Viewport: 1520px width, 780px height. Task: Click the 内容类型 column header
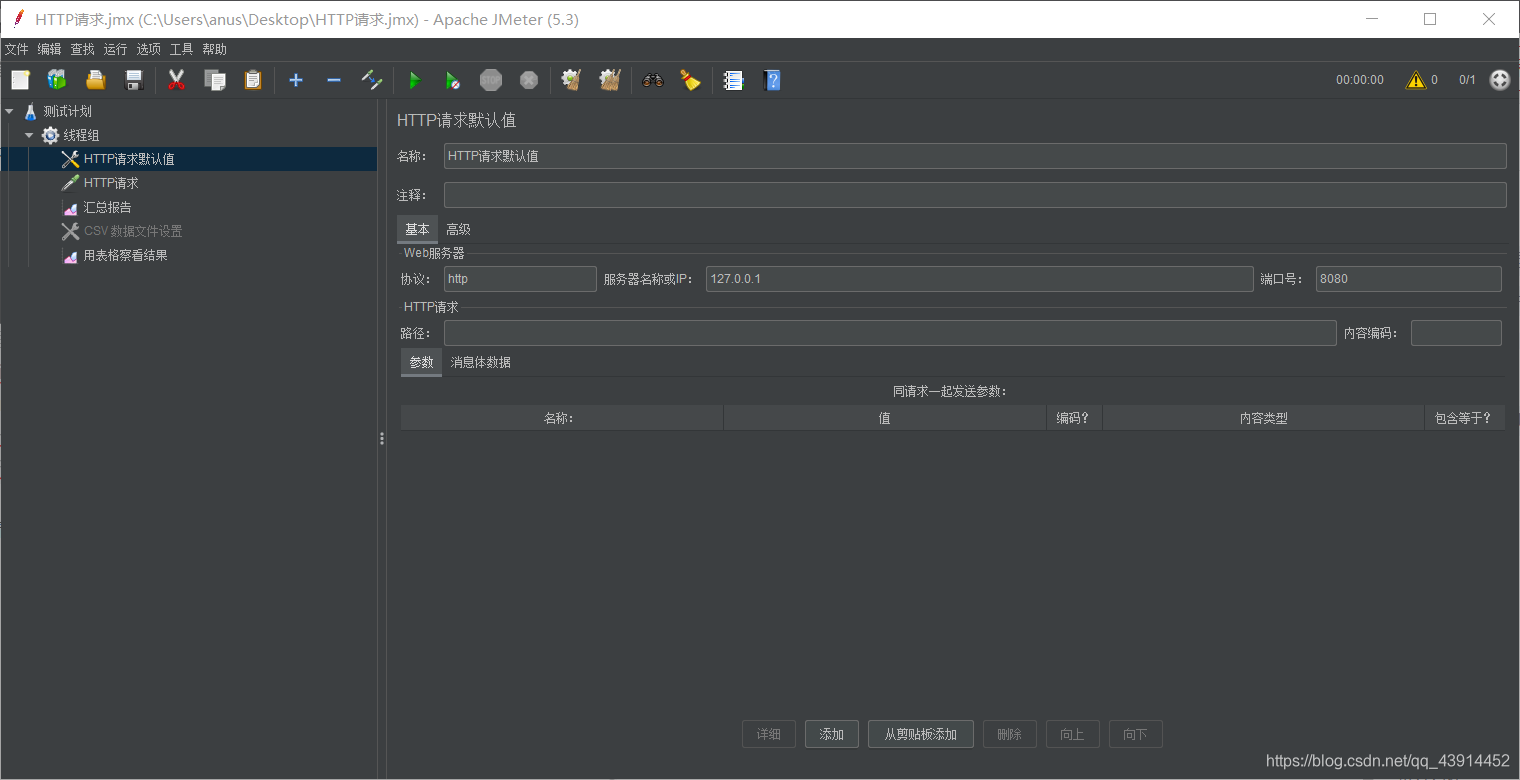pyautogui.click(x=1263, y=418)
